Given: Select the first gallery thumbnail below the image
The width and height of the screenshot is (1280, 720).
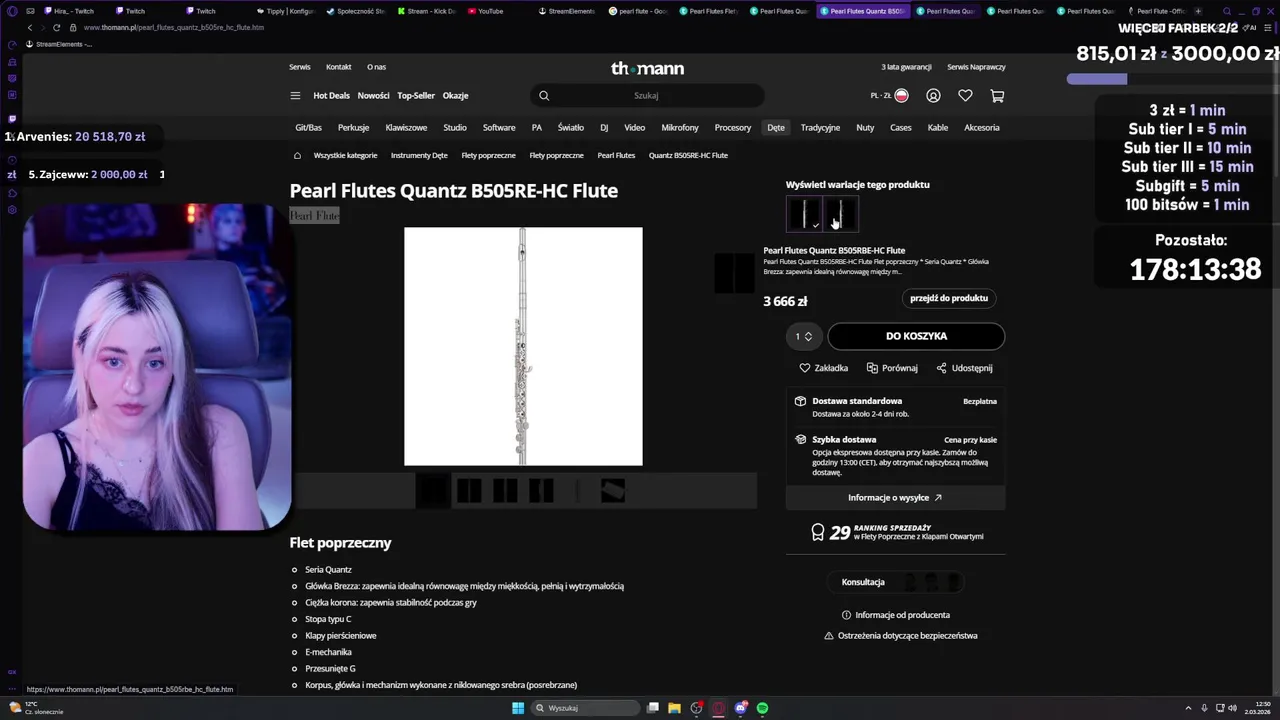Looking at the screenshot, I should coord(433,491).
